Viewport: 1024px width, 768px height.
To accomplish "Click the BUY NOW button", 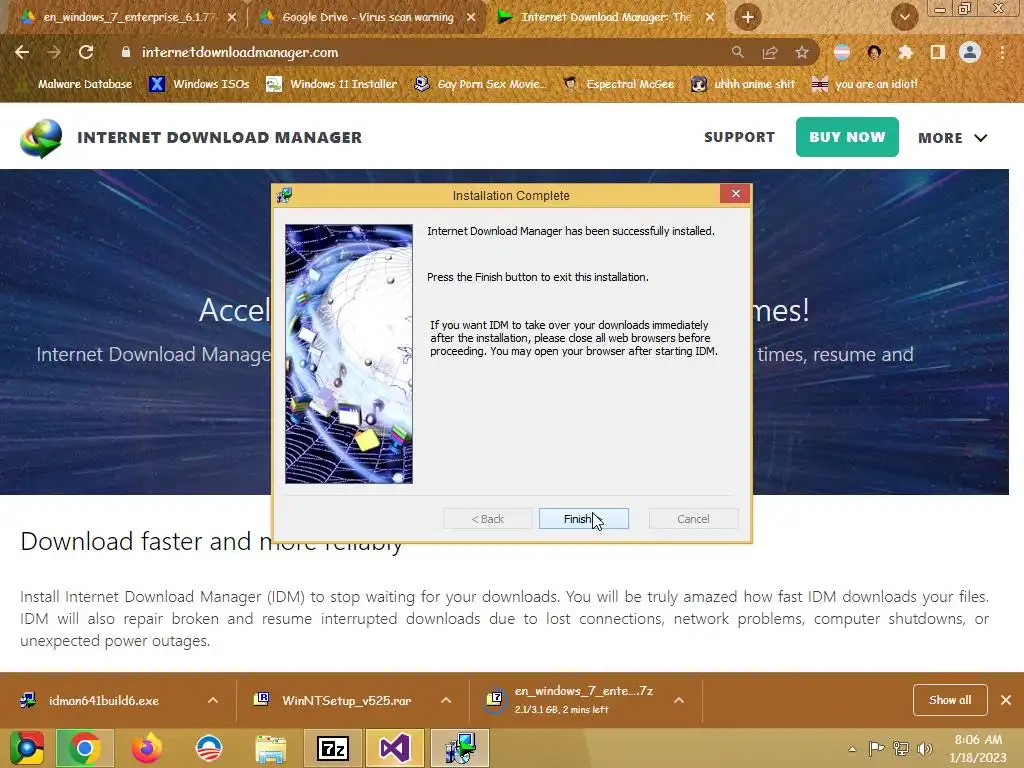I will pos(847,137).
